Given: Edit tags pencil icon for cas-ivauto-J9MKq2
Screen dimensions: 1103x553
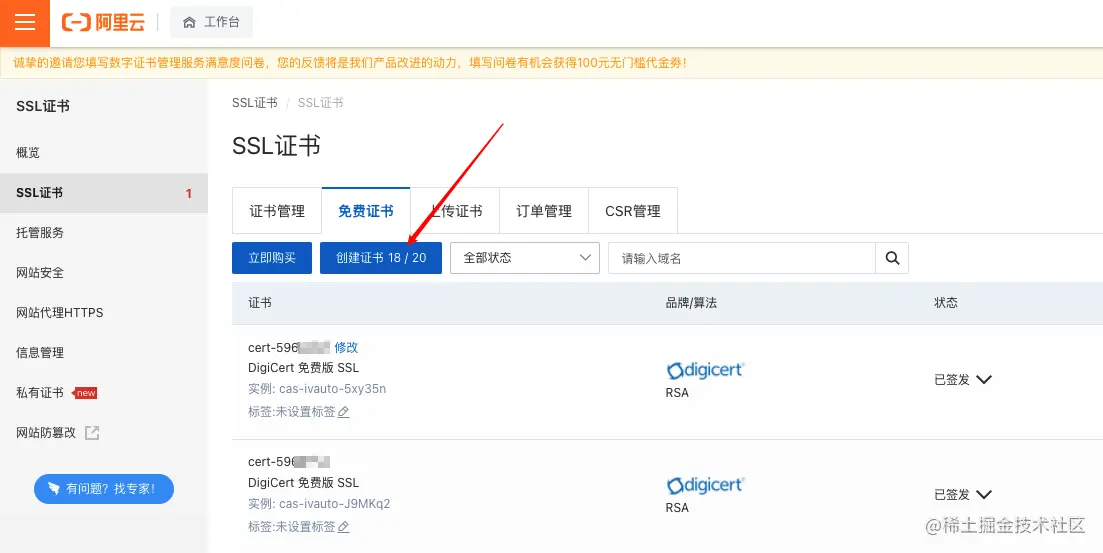Looking at the screenshot, I should (343, 527).
